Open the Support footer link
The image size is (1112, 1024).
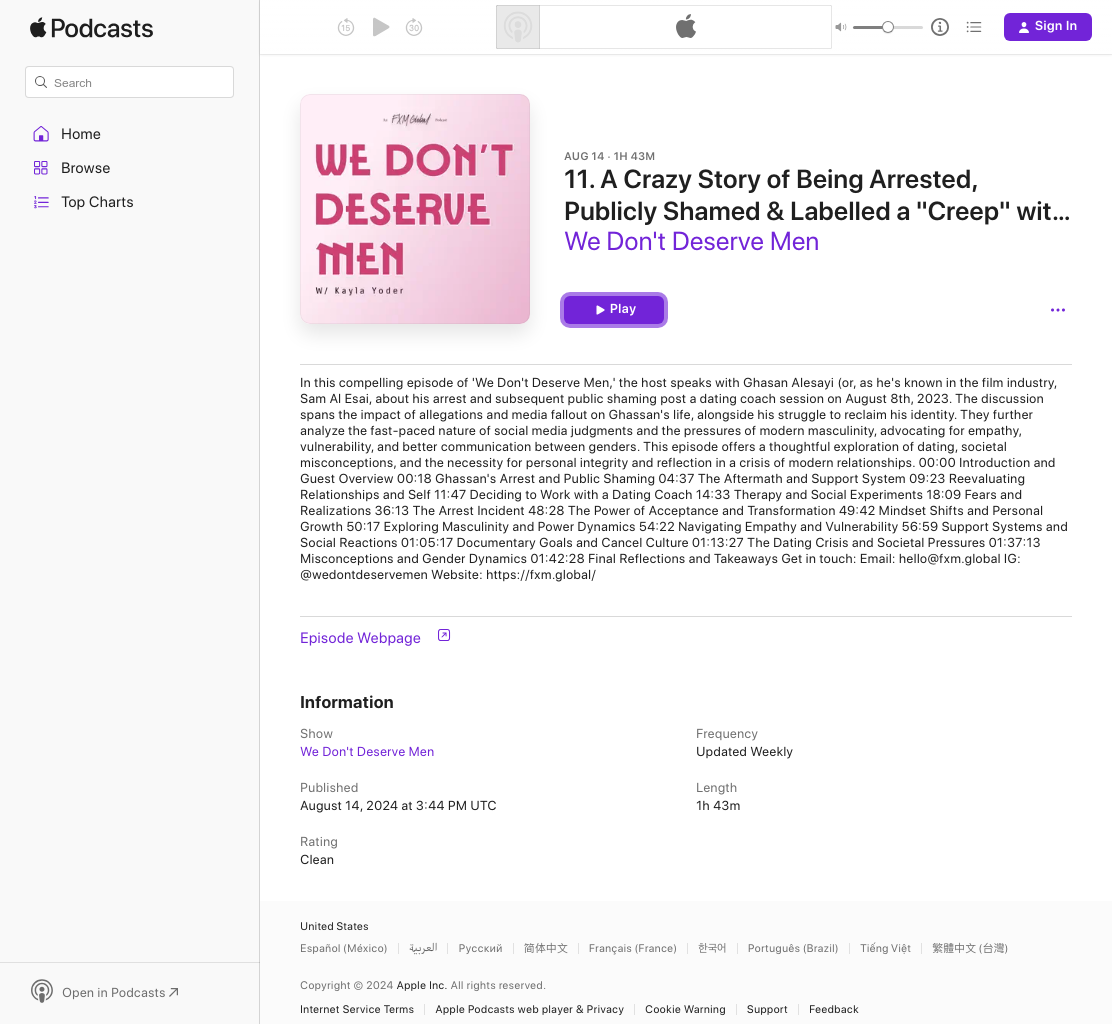(x=767, y=1009)
